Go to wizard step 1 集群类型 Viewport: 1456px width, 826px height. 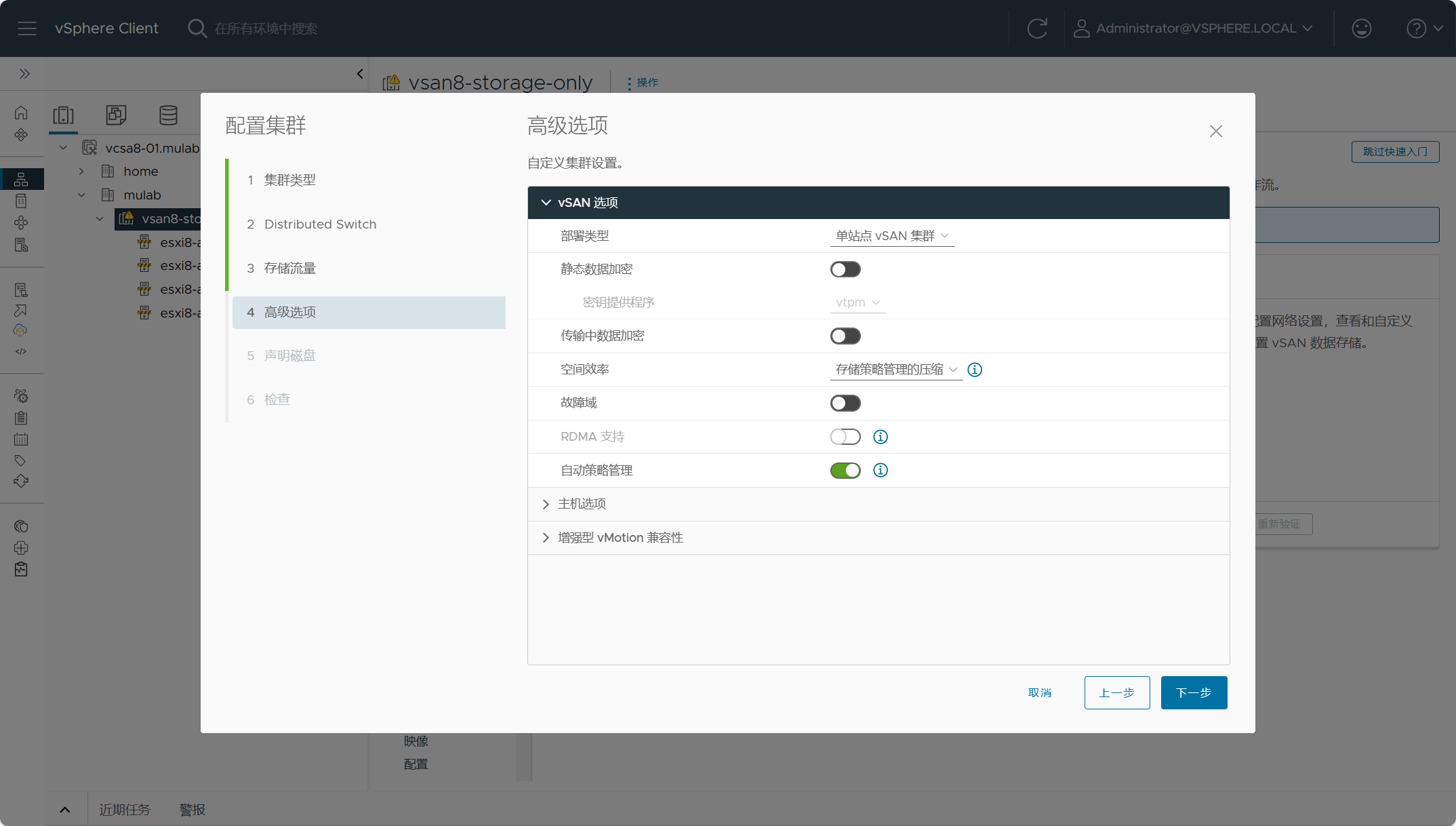pyautogui.click(x=369, y=180)
